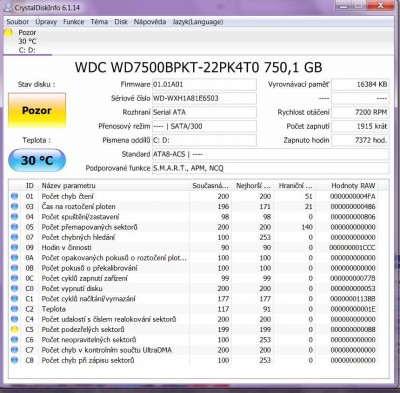This screenshot has height=393, width=400.
Task: Click the serial number field WD-WXH1A81E6503
Action: [x=204, y=98]
